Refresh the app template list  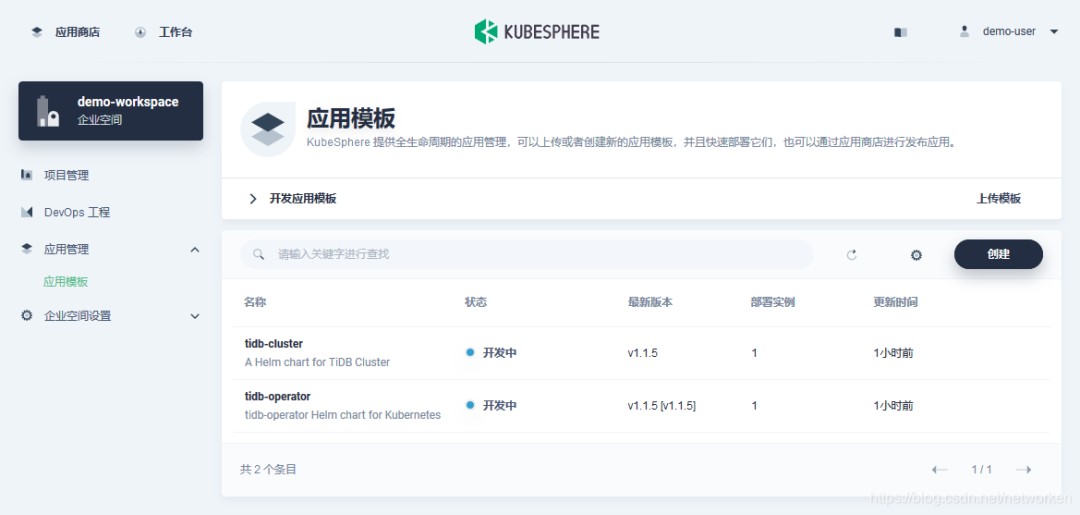point(851,255)
